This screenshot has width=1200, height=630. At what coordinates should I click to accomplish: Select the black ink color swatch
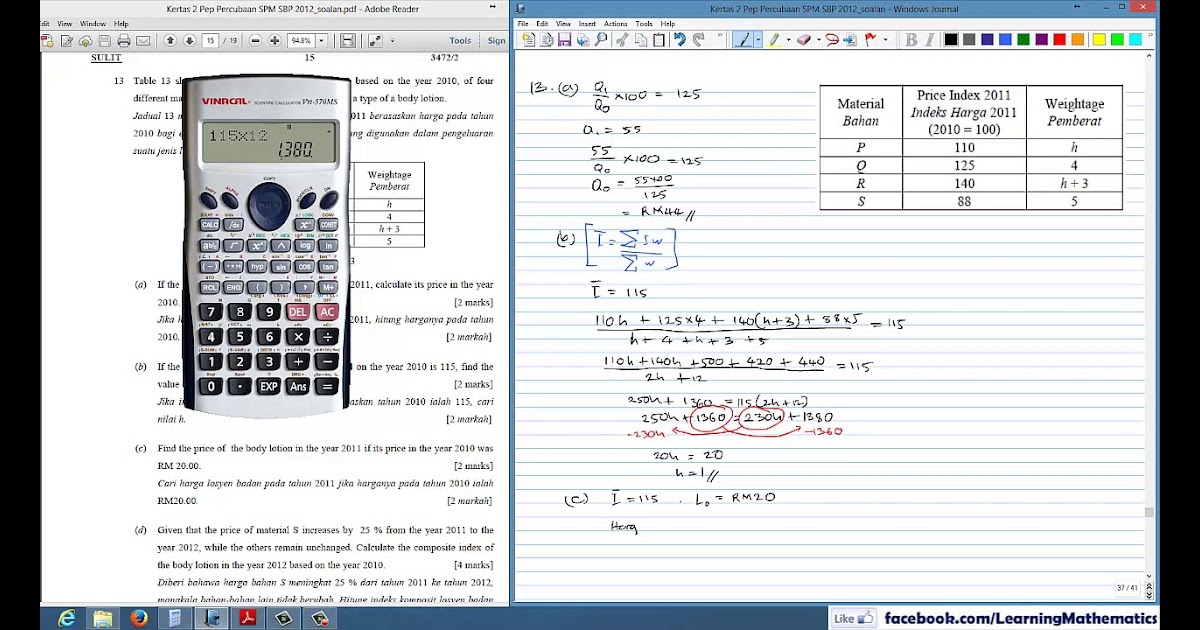pyautogui.click(x=951, y=40)
